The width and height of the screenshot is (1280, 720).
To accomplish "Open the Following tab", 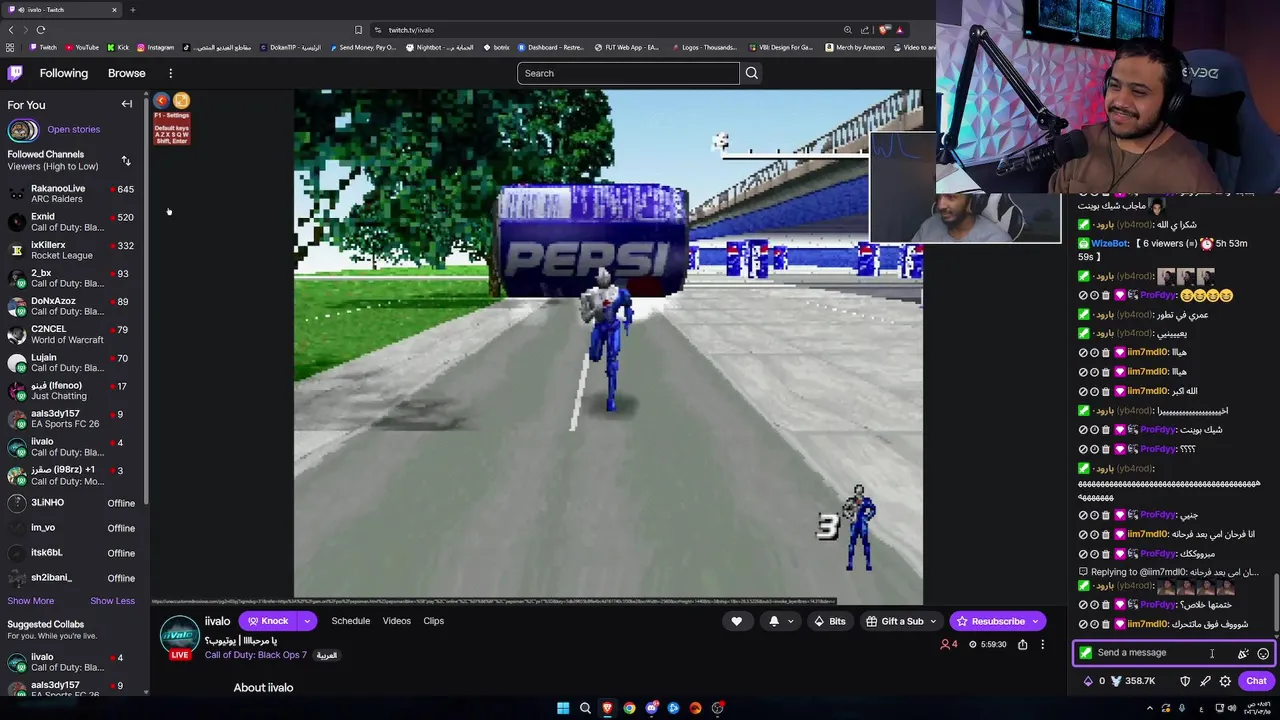I will pyautogui.click(x=64, y=73).
